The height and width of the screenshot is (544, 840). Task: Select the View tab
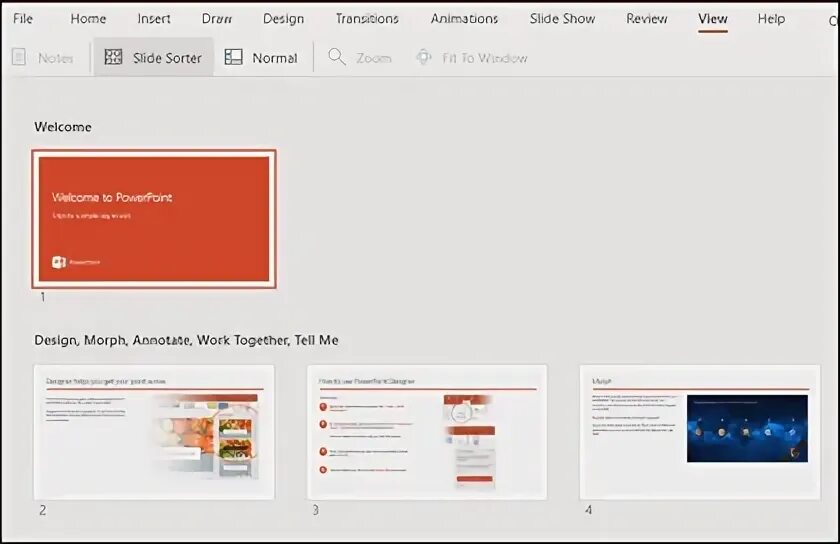(x=712, y=19)
